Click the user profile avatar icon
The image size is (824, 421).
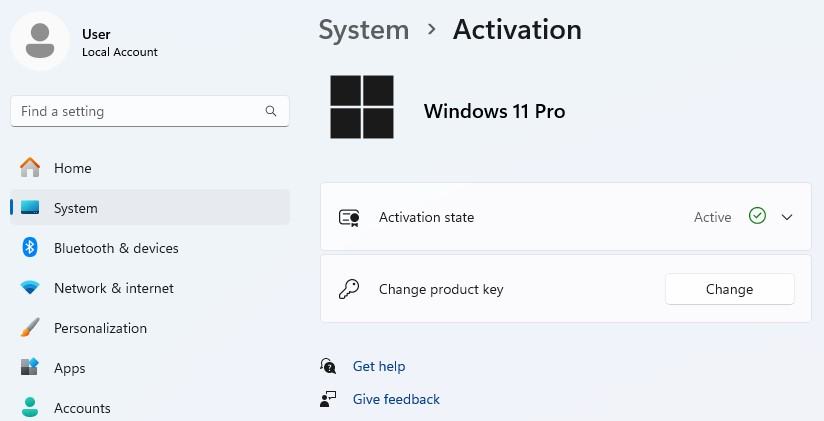pos(40,41)
